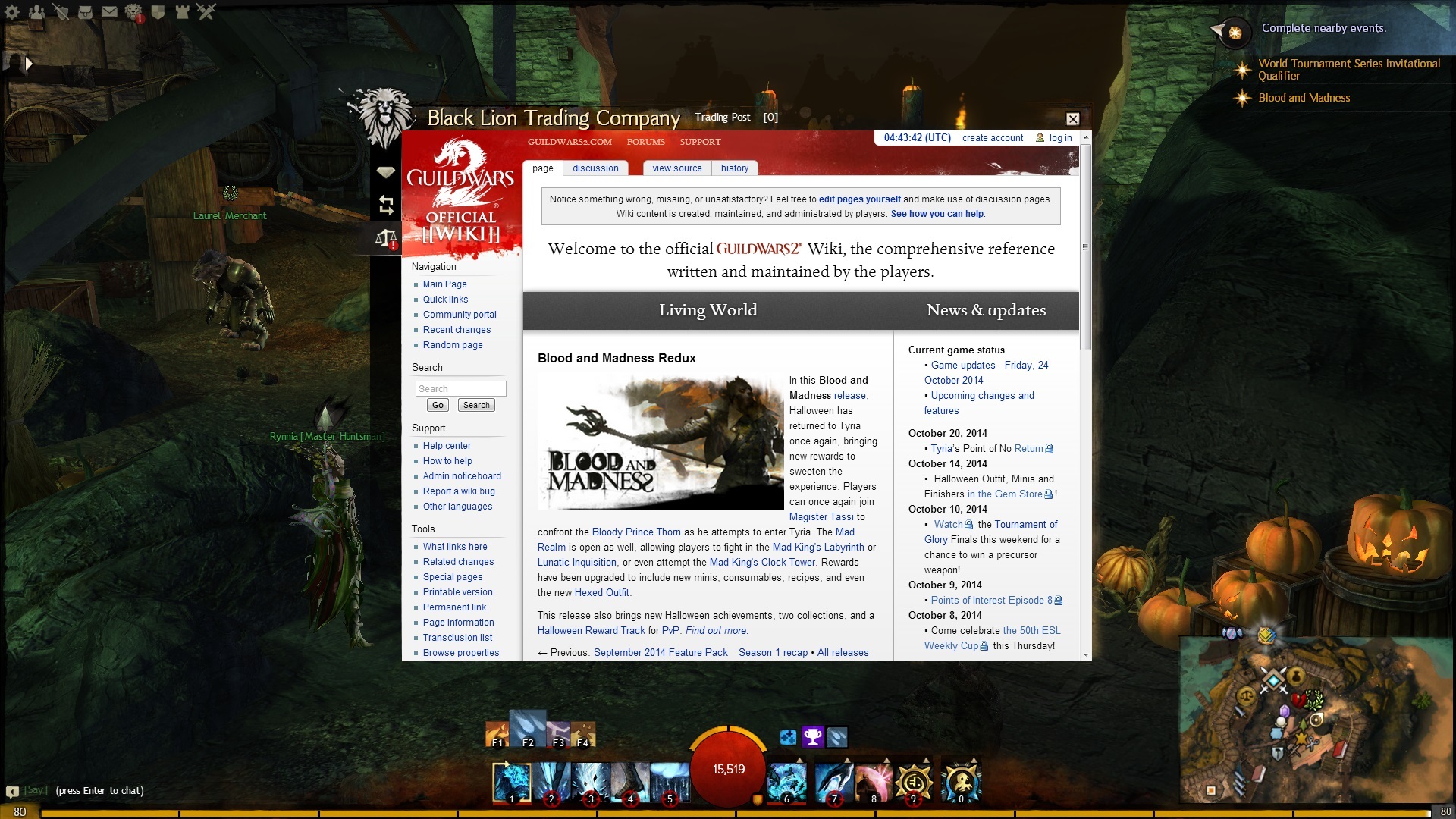
Task: Switch to the discussion tab
Action: click(595, 168)
